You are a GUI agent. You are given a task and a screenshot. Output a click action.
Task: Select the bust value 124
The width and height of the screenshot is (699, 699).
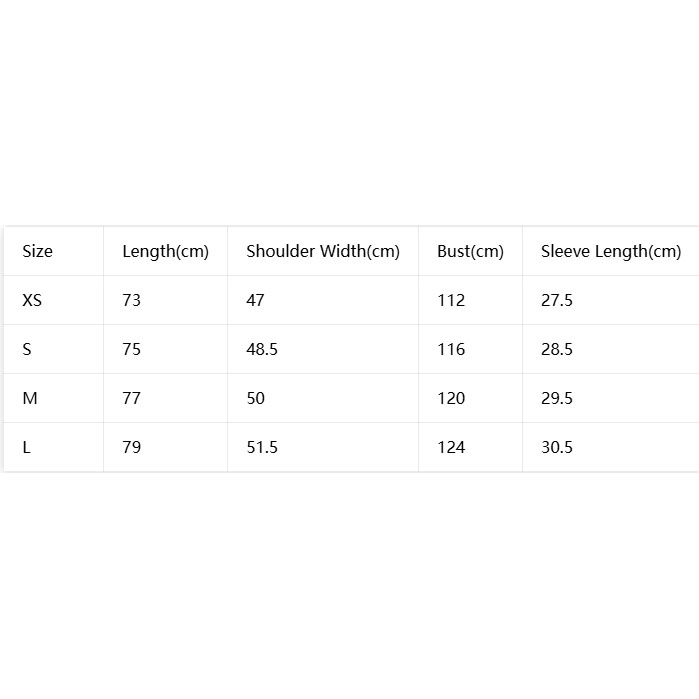451,447
